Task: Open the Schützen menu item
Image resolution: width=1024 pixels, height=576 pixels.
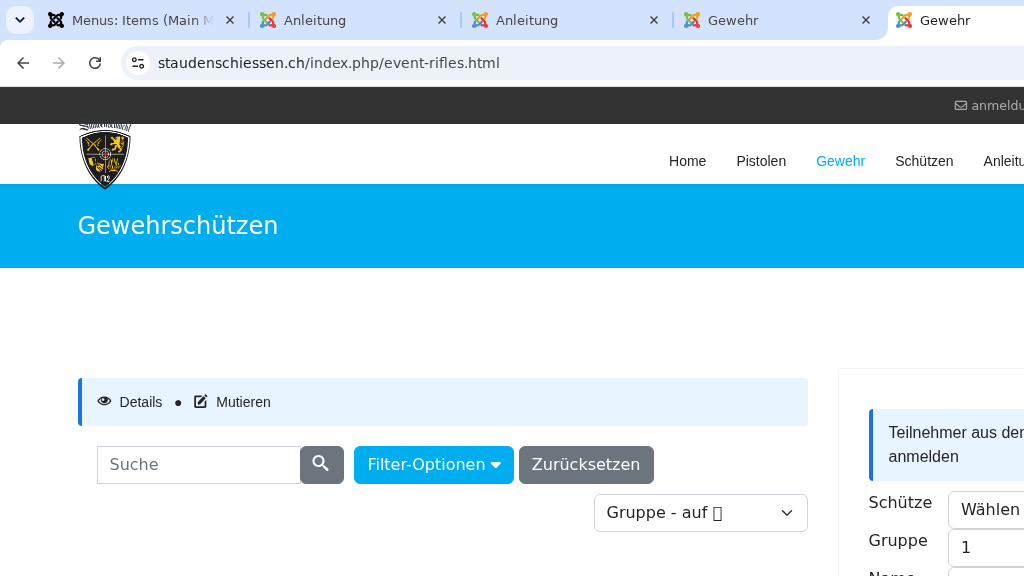Action: coord(924,161)
